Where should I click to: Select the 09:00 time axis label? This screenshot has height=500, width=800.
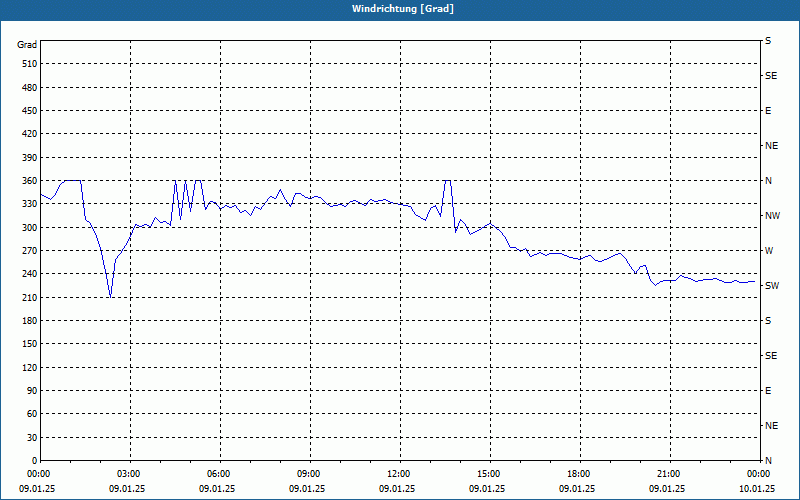click(309, 474)
